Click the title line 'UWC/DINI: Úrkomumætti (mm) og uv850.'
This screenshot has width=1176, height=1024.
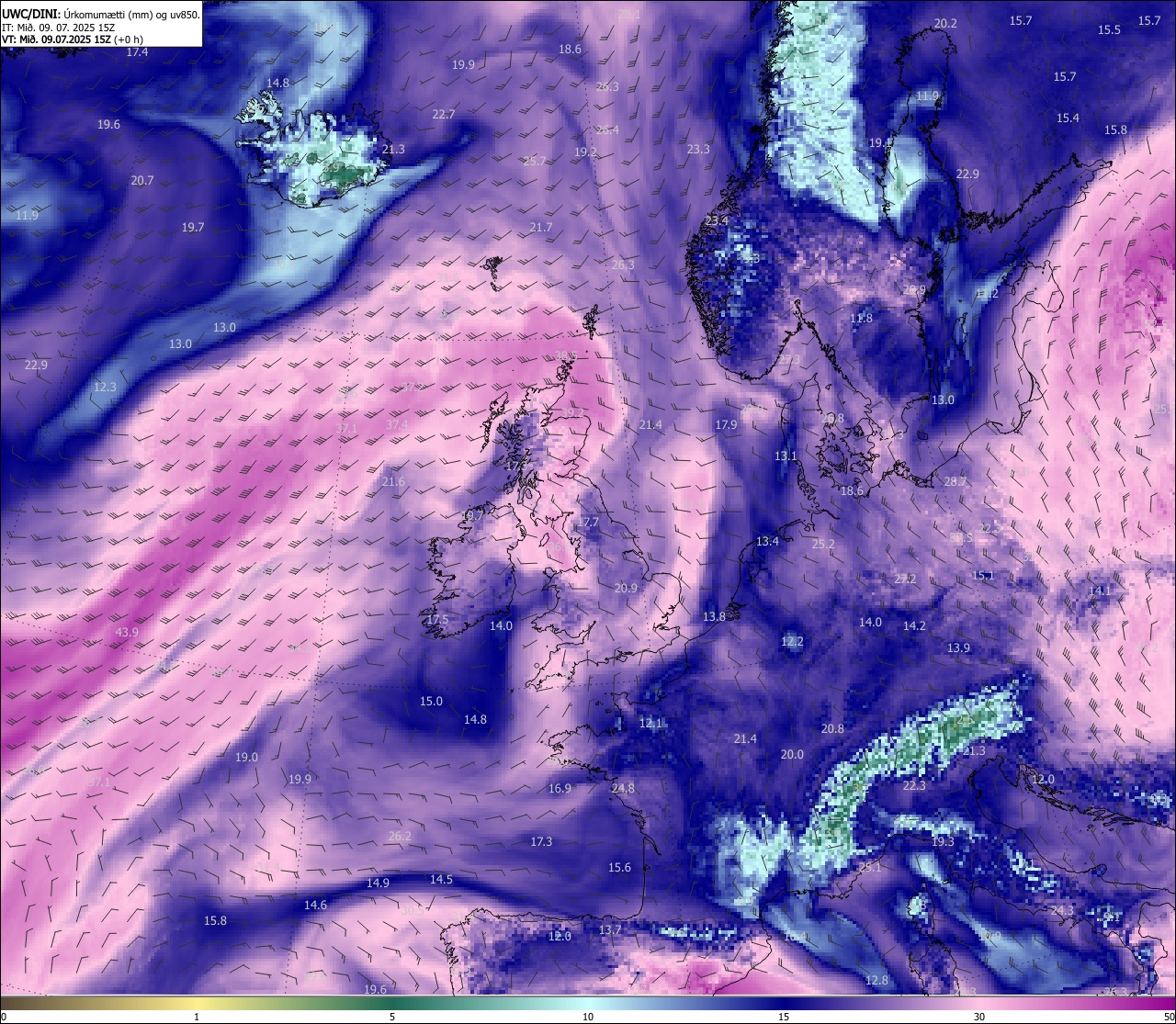coord(100,14)
